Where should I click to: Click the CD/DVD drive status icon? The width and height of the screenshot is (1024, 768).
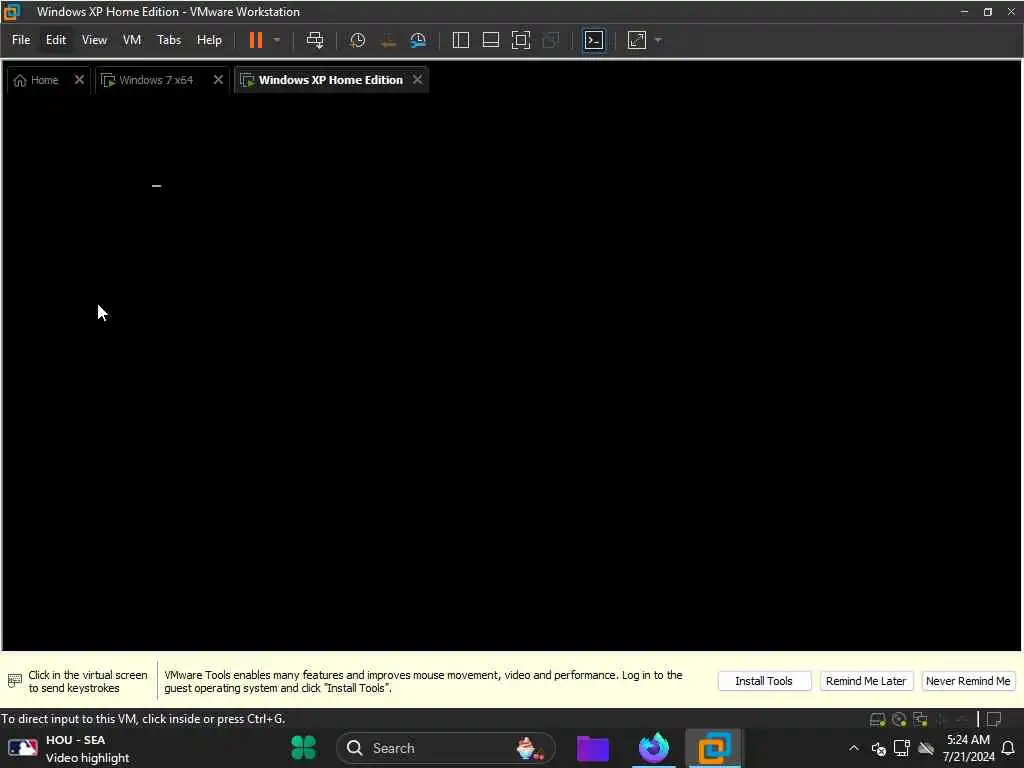tap(899, 719)
